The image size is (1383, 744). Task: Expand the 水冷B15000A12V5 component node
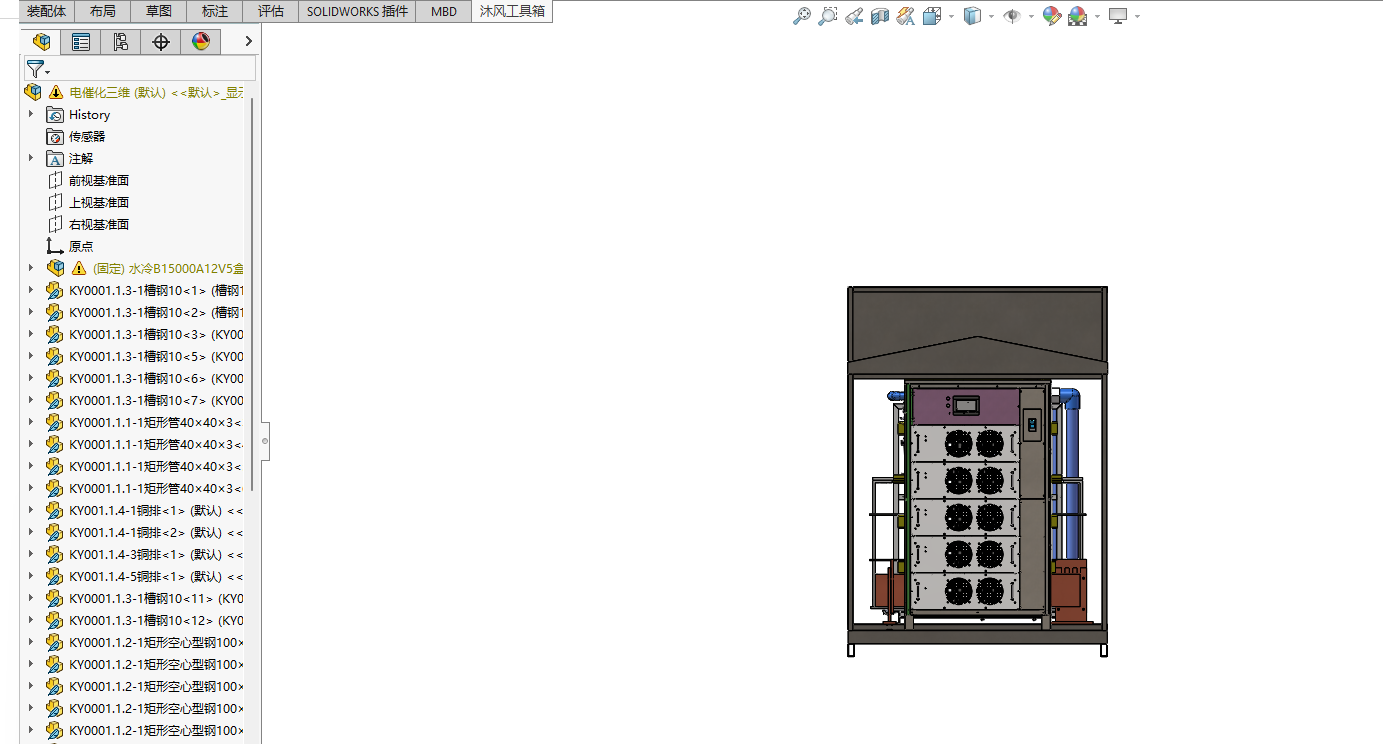[31, 268]
